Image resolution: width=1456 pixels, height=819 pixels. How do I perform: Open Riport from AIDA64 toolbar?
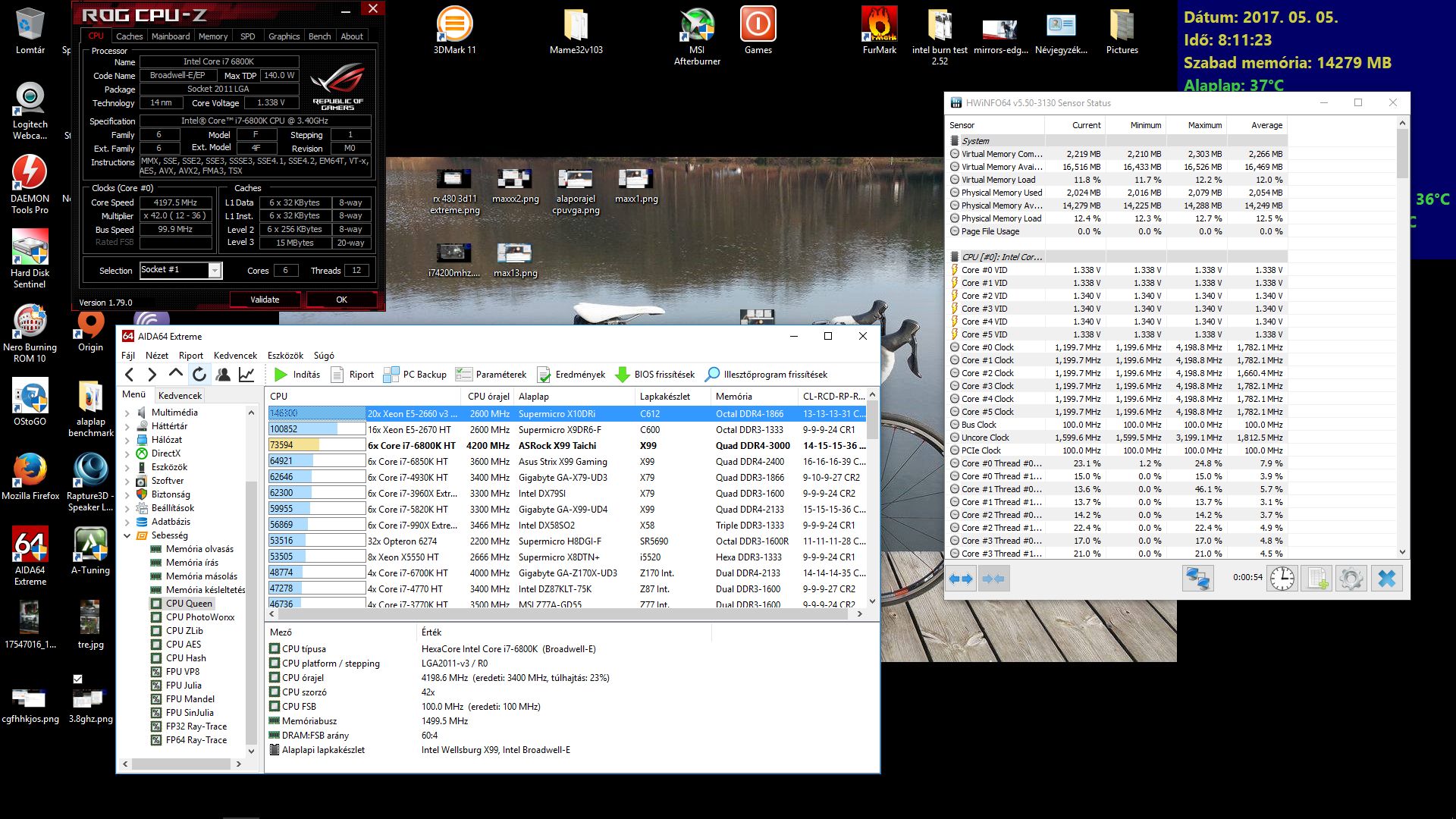coord(353,375)
